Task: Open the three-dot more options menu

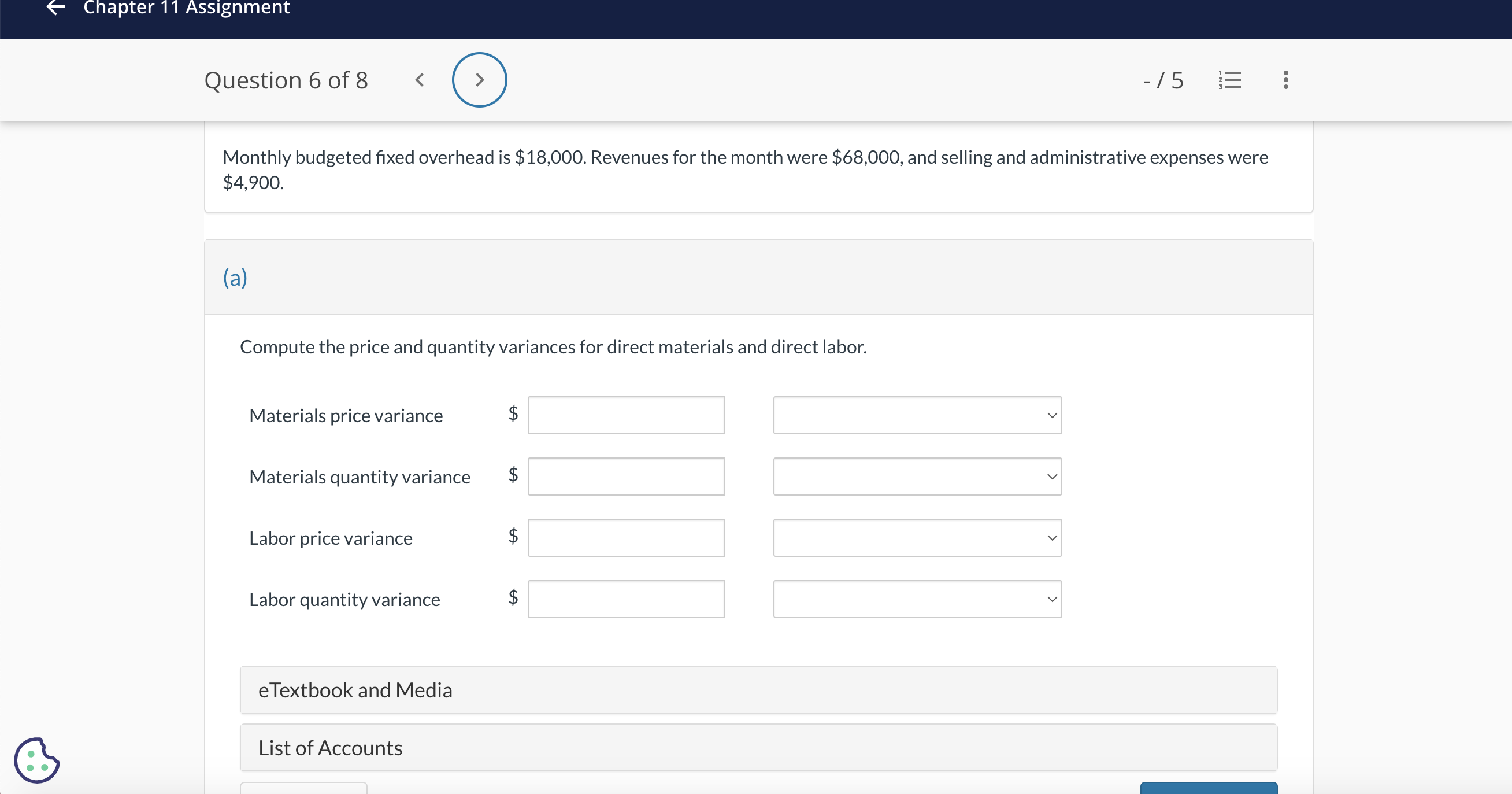Action: pos(1285,80)
